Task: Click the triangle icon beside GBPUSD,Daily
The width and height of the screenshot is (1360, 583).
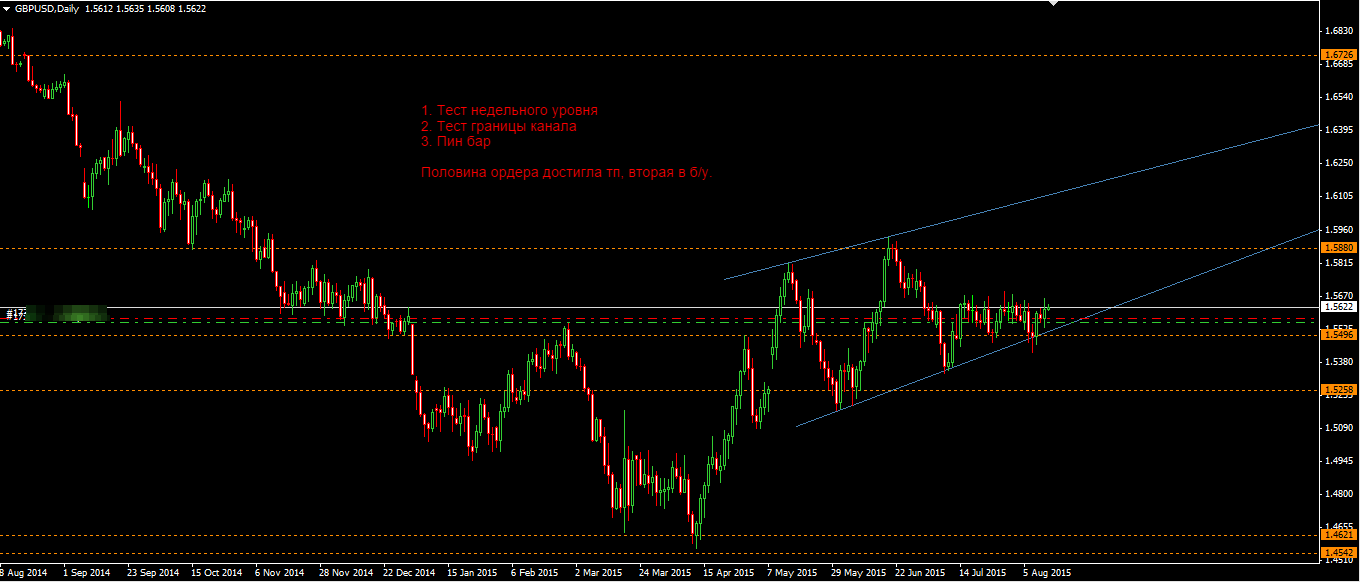Action: coord(6,8)
